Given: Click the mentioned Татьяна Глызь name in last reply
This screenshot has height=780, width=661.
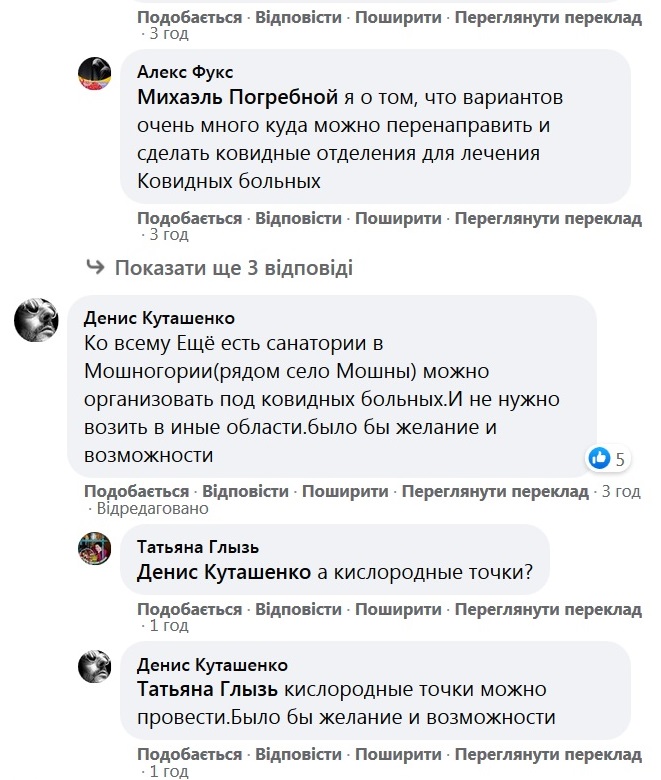Looking at the screenshot, I should coord(208,691).
